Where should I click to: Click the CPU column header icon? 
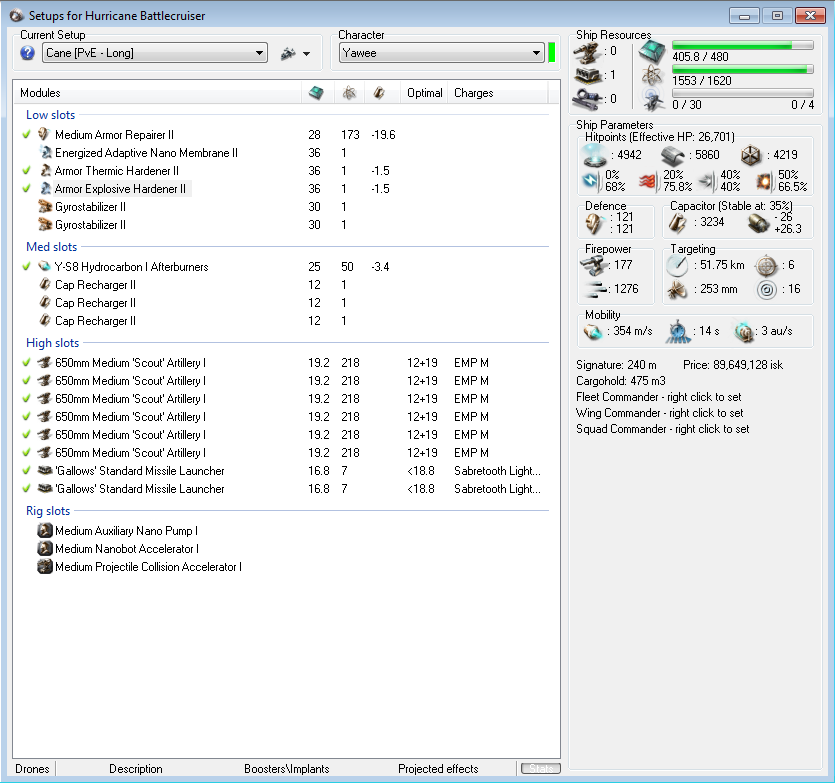[x=316, y=93]
